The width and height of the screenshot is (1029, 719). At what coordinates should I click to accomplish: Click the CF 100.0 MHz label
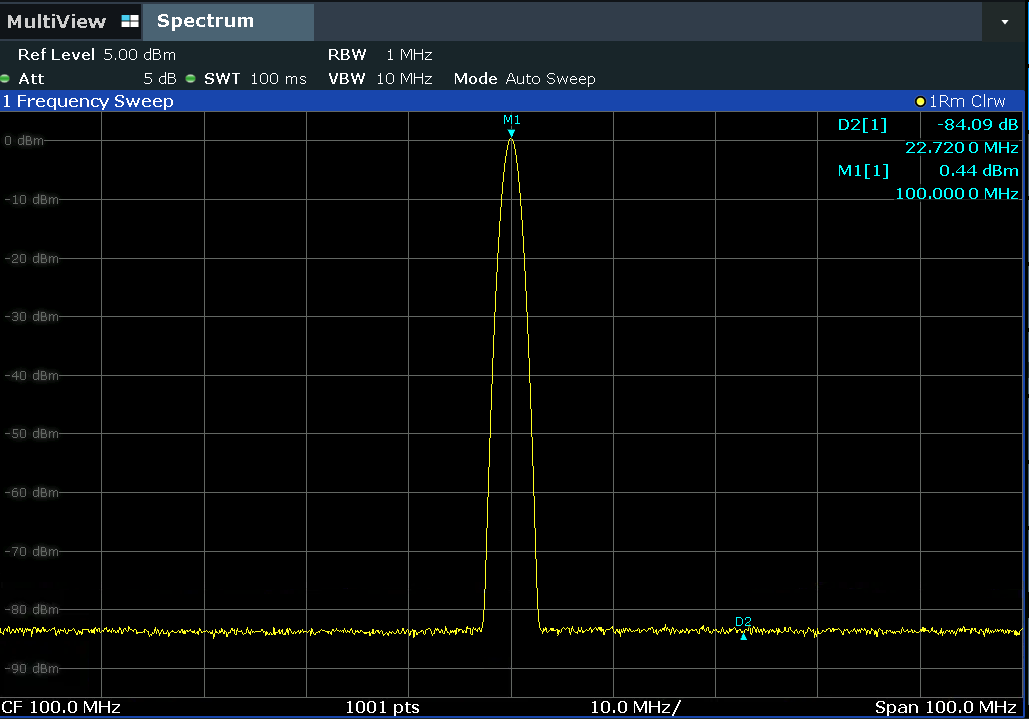click(x=61, y=707)
